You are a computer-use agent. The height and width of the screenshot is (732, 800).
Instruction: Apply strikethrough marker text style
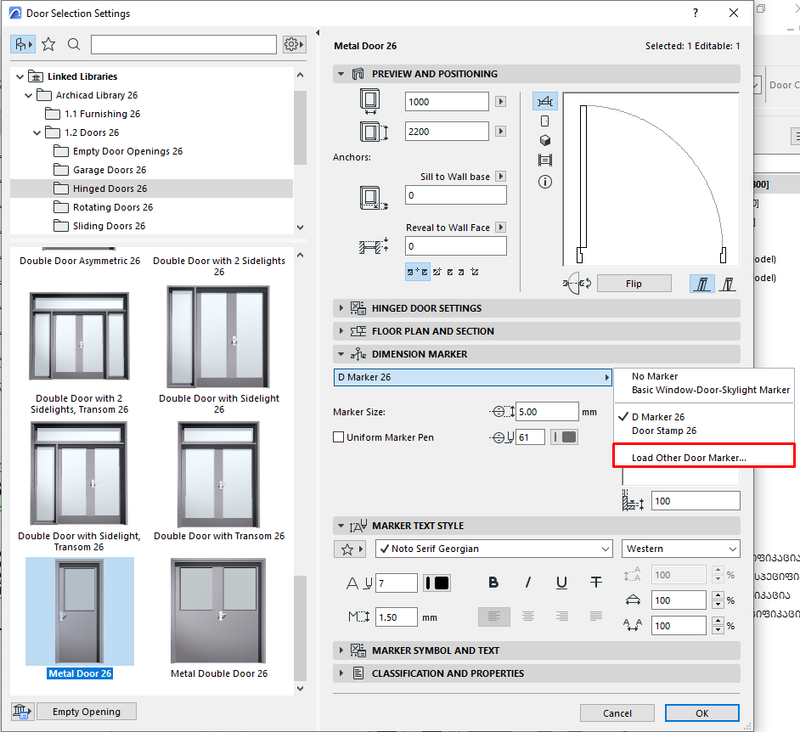tap(596, 583)
